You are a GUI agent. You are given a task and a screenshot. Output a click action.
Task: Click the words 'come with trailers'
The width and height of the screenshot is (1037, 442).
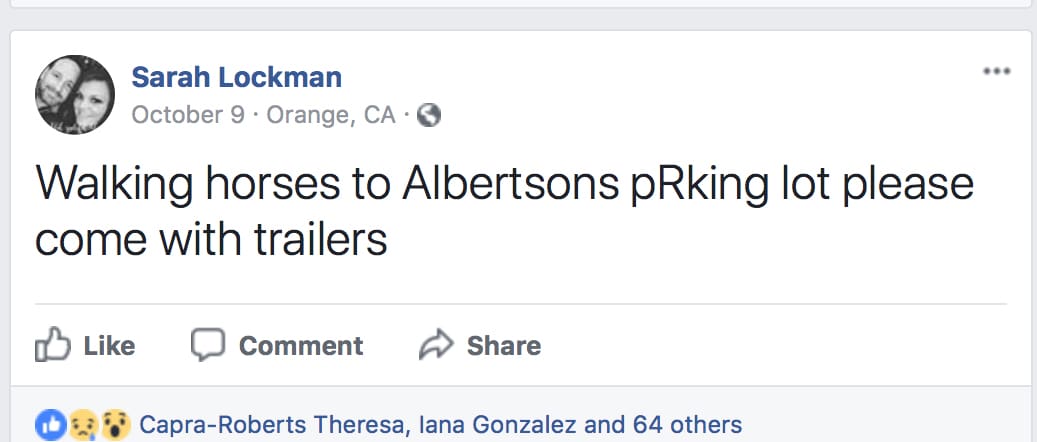click(x=210, y=240)
